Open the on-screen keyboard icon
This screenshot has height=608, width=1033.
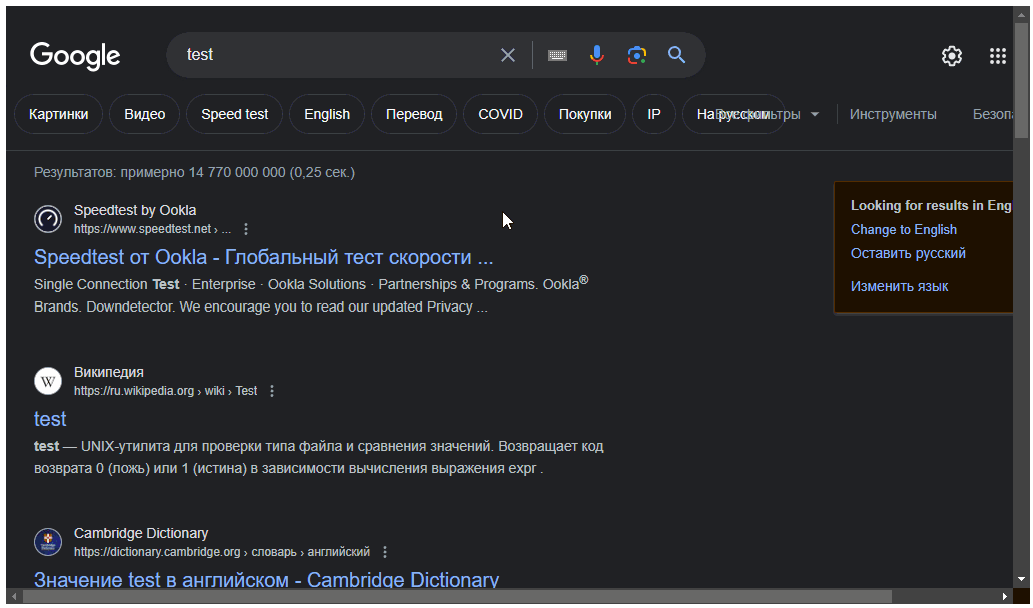click(558, 55)
